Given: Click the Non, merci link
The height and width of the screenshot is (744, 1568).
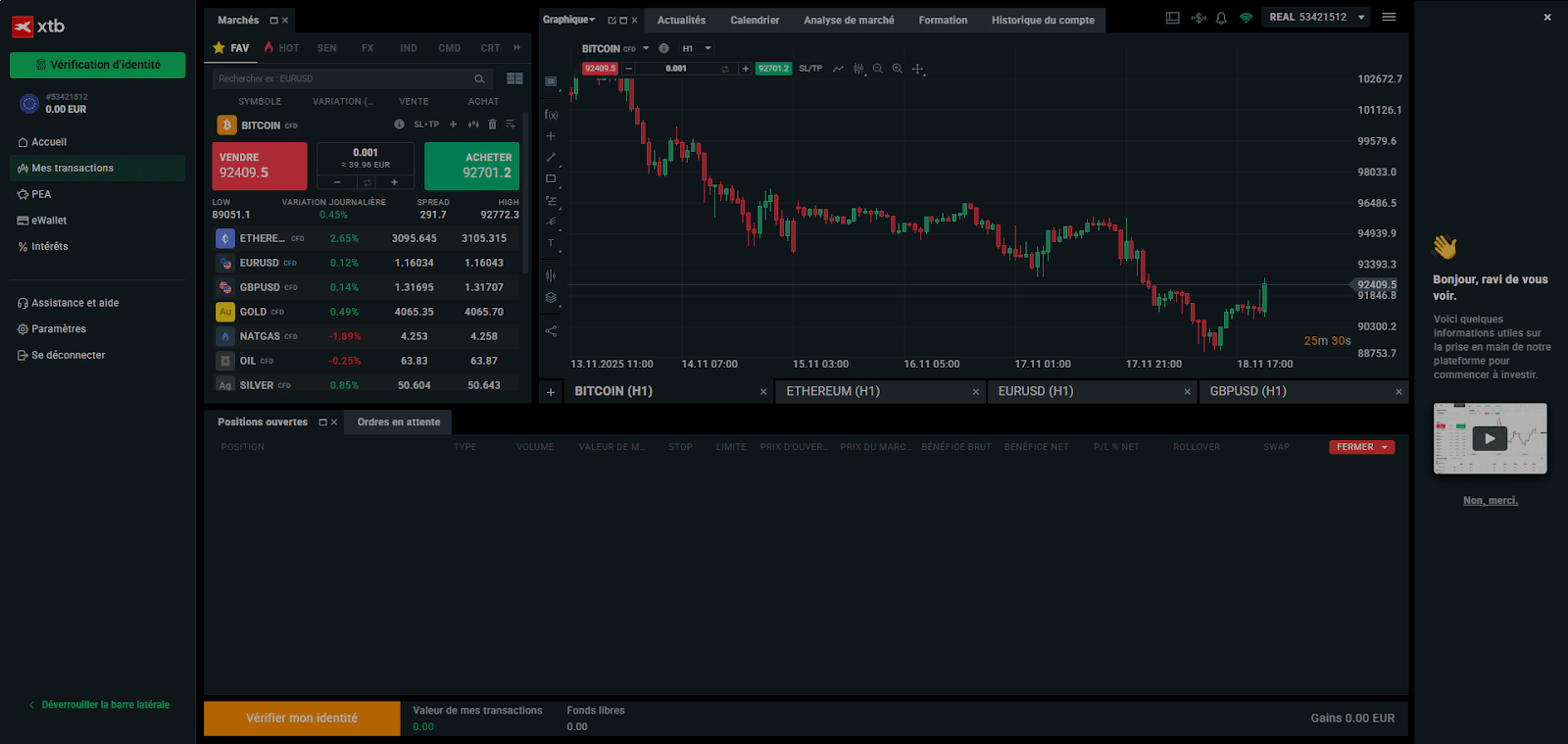Looking at the screenshot, I should coord(1491,501).
